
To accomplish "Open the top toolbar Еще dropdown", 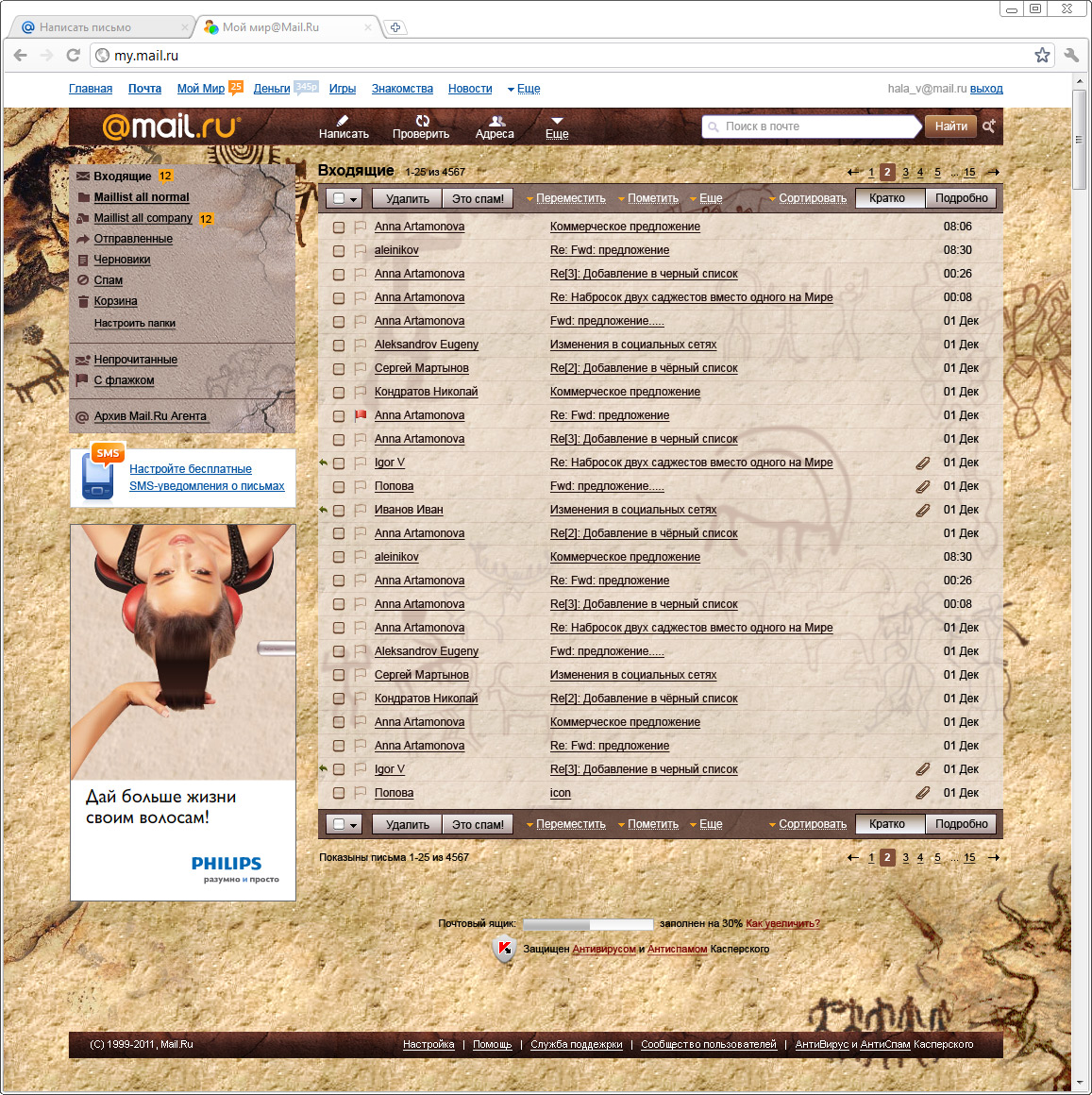I will tap(706, 198).
